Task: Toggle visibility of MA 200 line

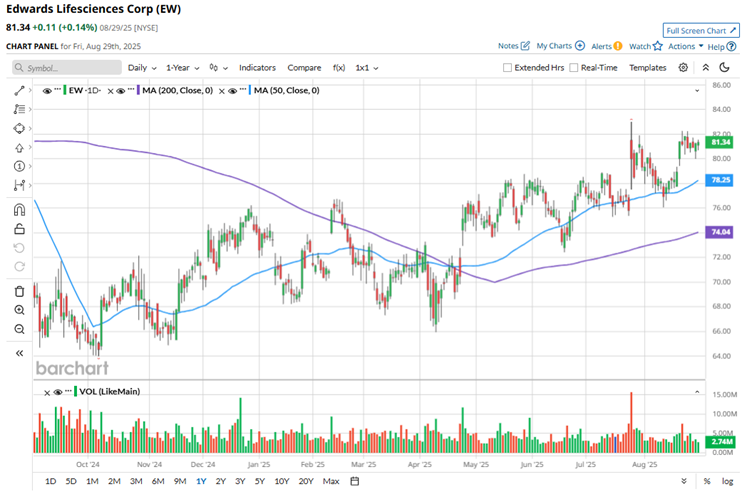Action: [121, 91]
